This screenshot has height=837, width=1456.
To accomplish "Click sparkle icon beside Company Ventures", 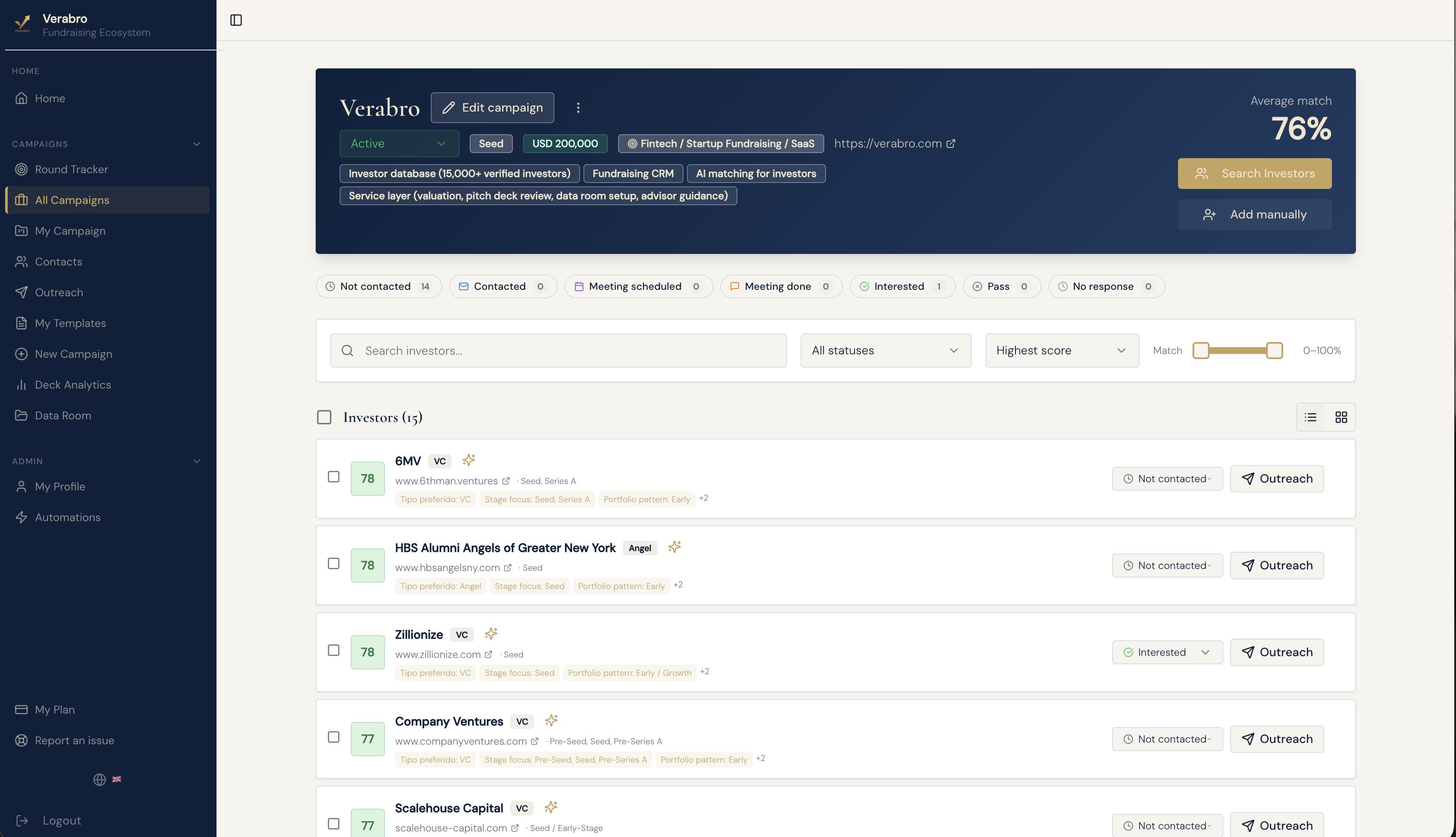I will coord(551,720).
